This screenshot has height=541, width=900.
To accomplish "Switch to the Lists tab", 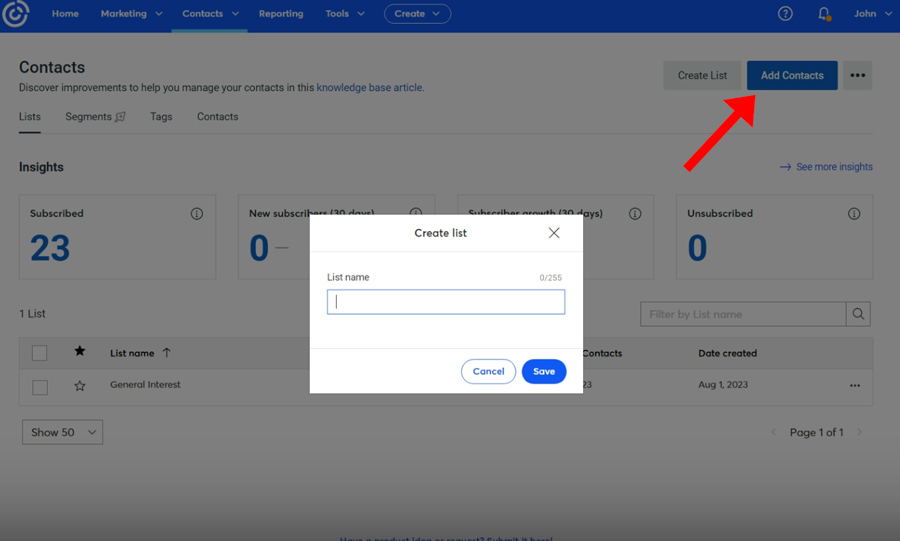I will coord(30,116).
